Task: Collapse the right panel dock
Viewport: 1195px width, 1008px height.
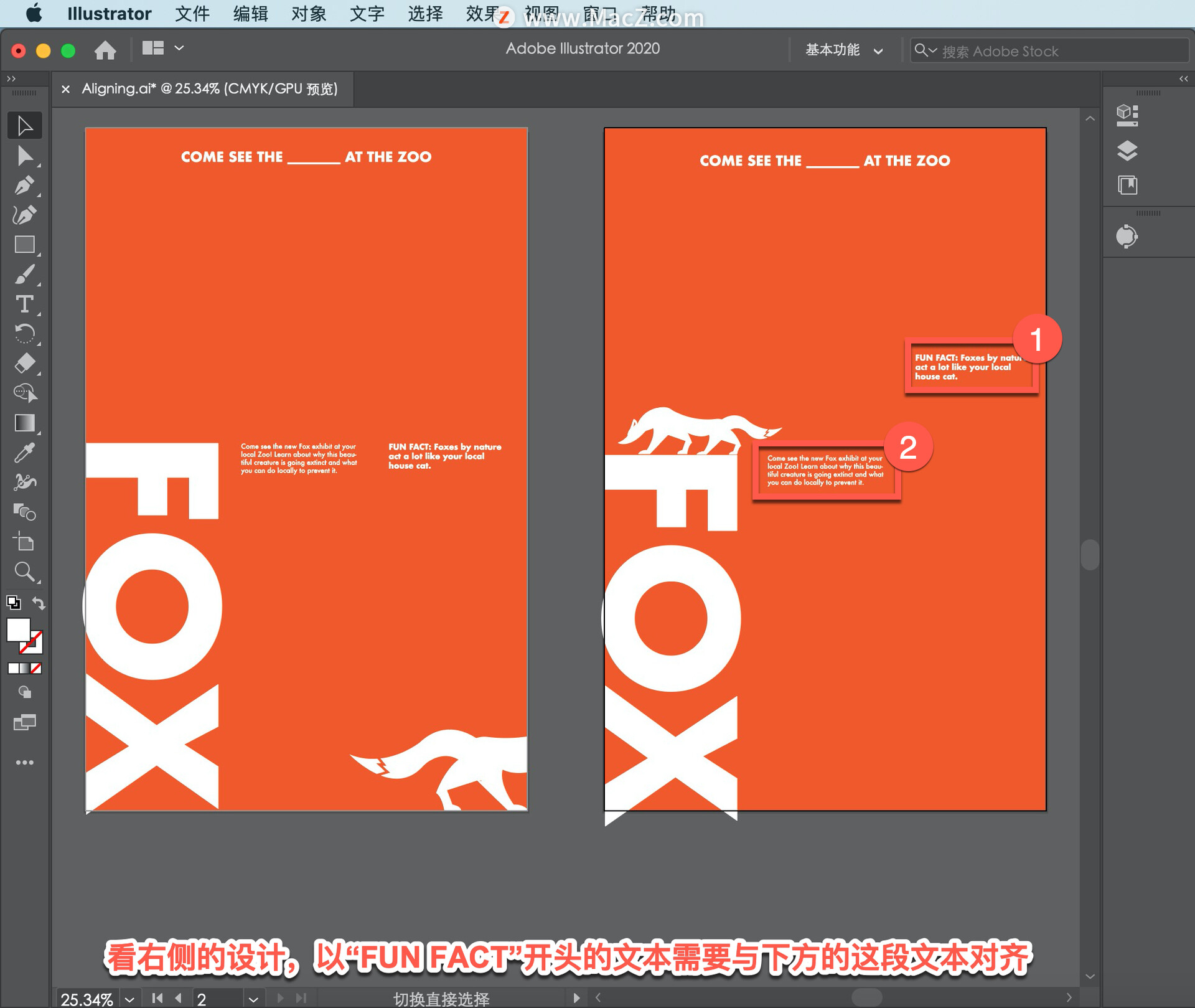Action: pyautogui.click(x=1183, y=78)
